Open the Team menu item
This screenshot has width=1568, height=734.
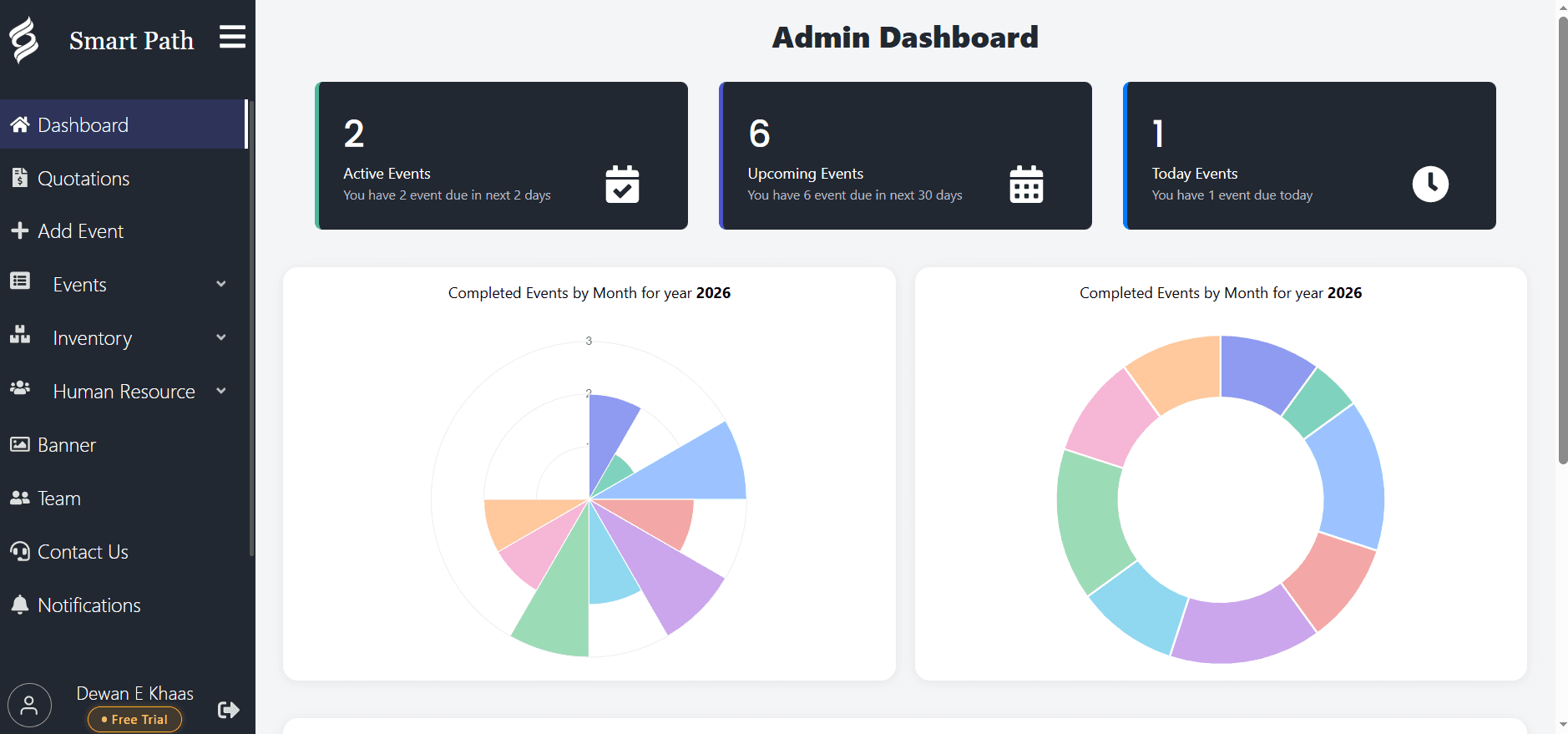click(x=124, y=499)
